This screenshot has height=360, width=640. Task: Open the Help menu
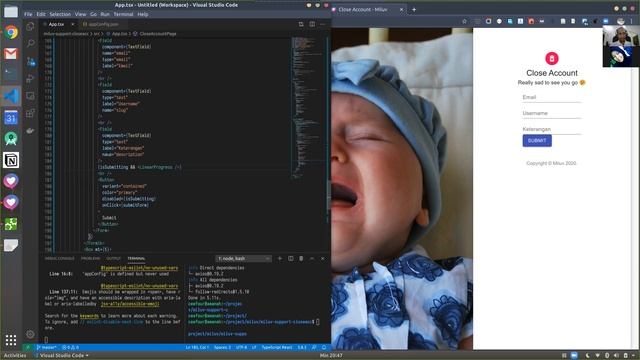(143, 14)
